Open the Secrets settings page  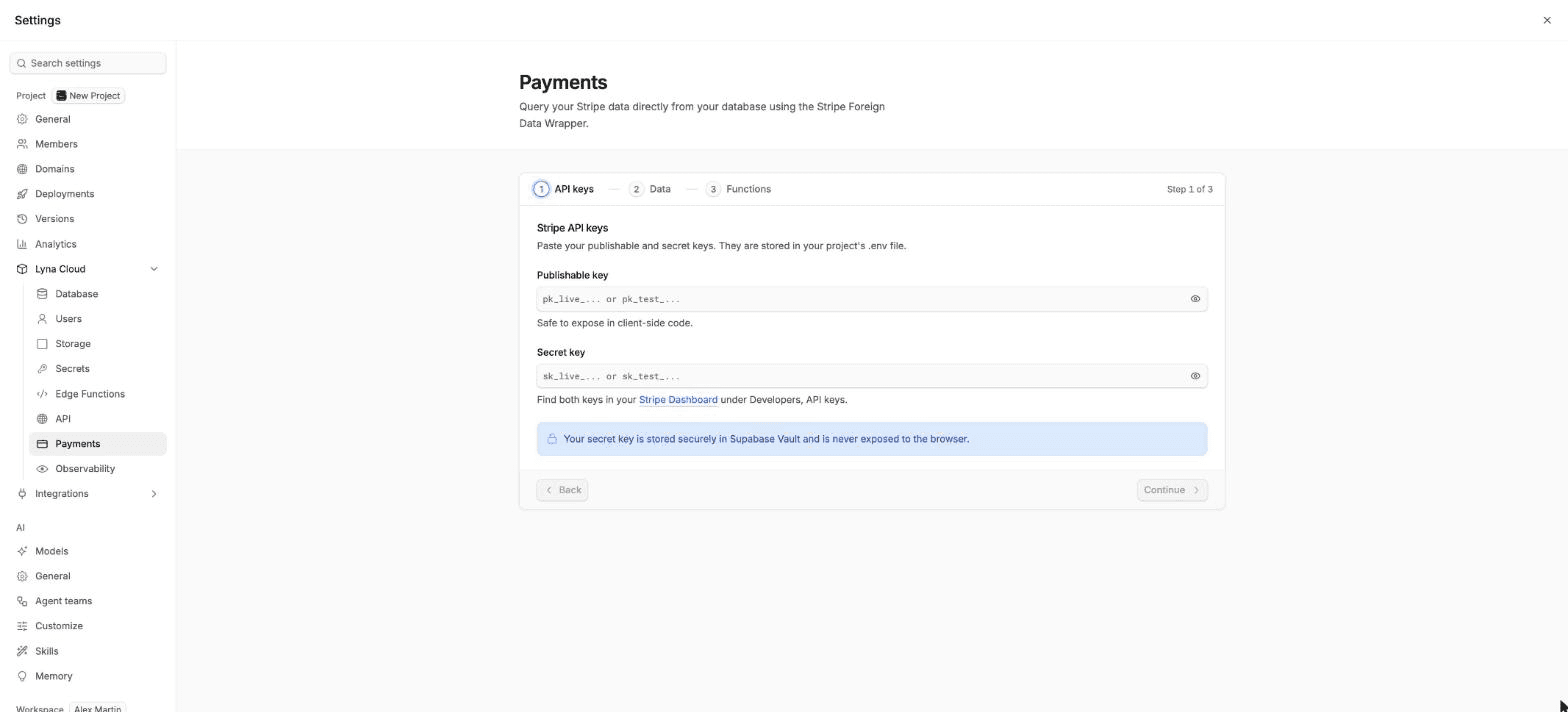click(x=97, y=369)
